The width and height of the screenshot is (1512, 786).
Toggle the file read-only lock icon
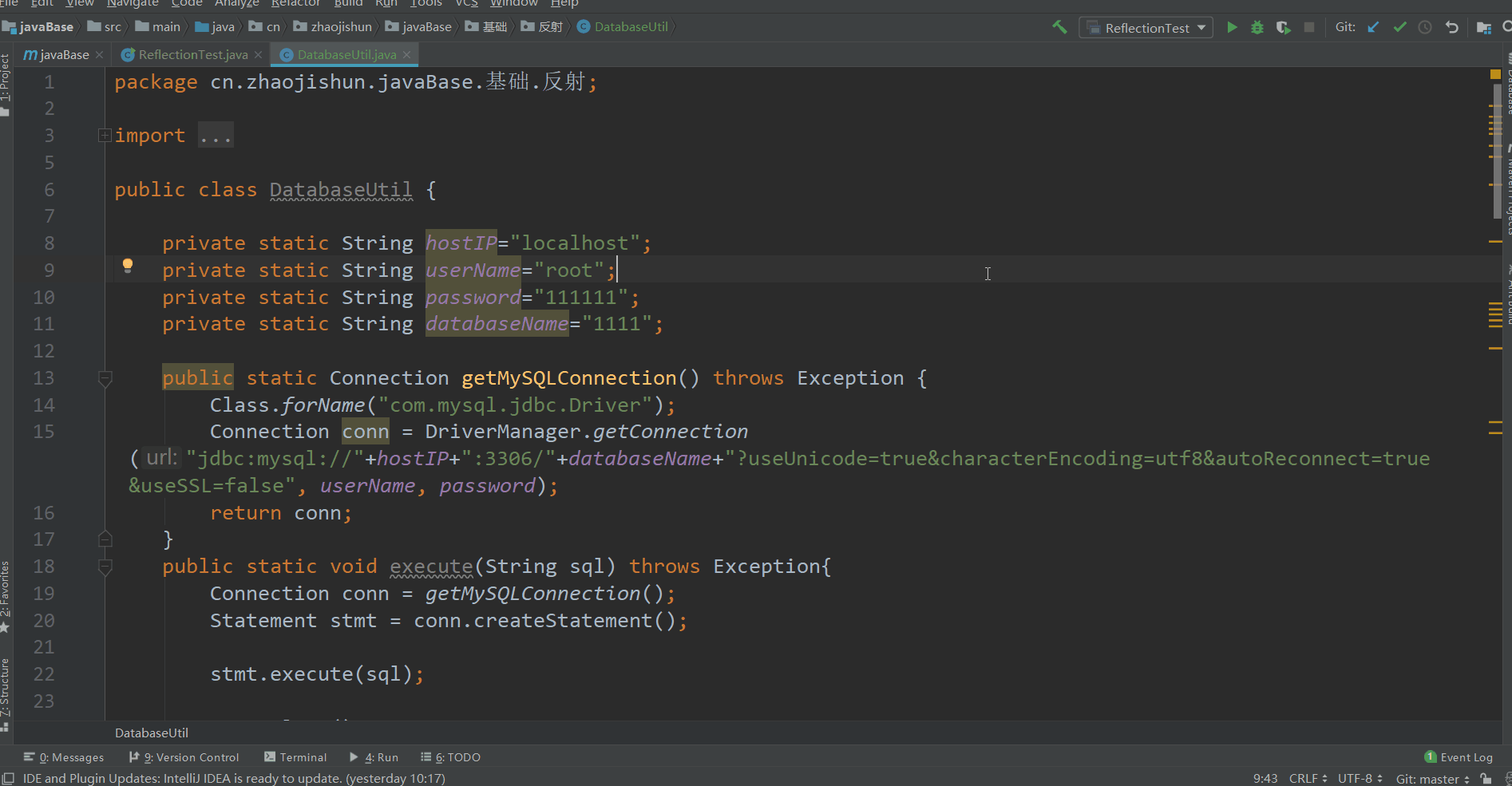[1485, 779]
